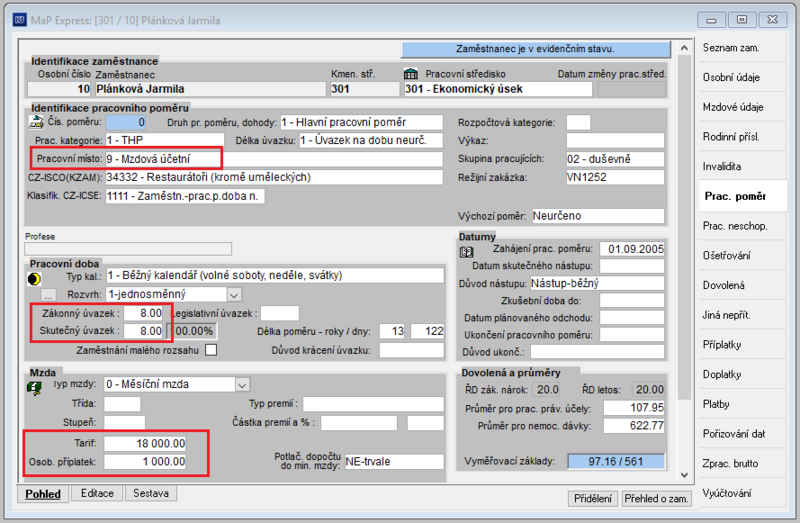Click the Zkušební doba do field
The width and height of the screenshot is (800, 523).
click(x=632, y=301)
